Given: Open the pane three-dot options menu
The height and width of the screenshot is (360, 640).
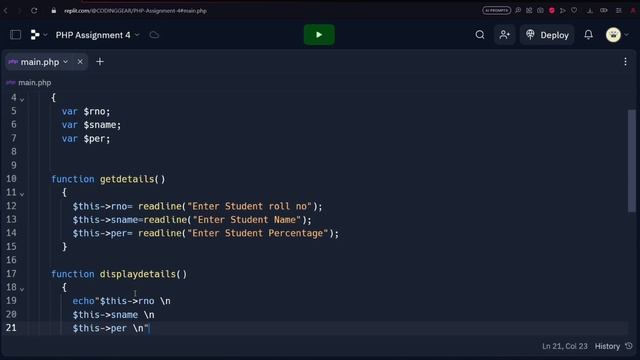Looking at the screenshot, I should click(625, 62).
